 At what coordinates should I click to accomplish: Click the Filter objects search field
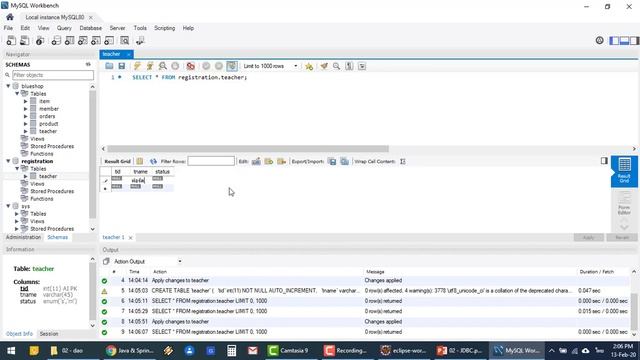[x=53, y=75]
